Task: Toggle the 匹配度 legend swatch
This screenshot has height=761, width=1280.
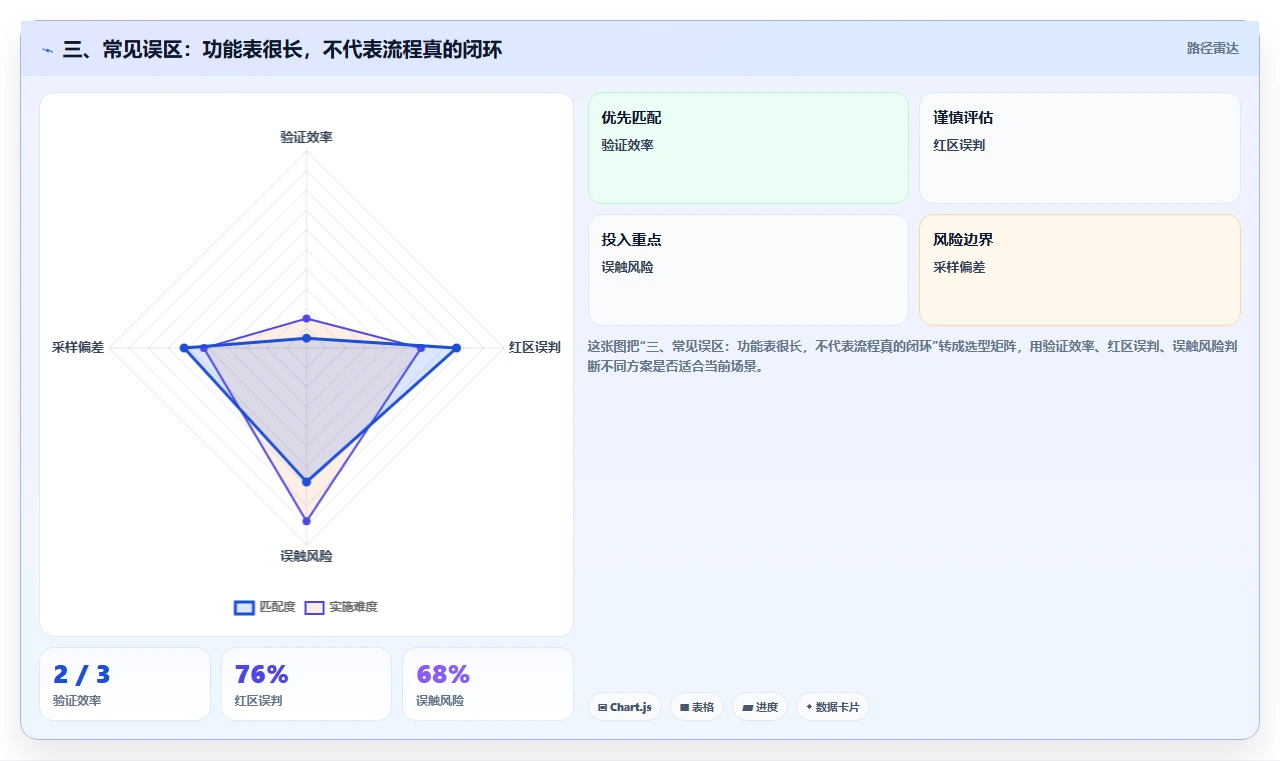Action: [x=244, y=607]
